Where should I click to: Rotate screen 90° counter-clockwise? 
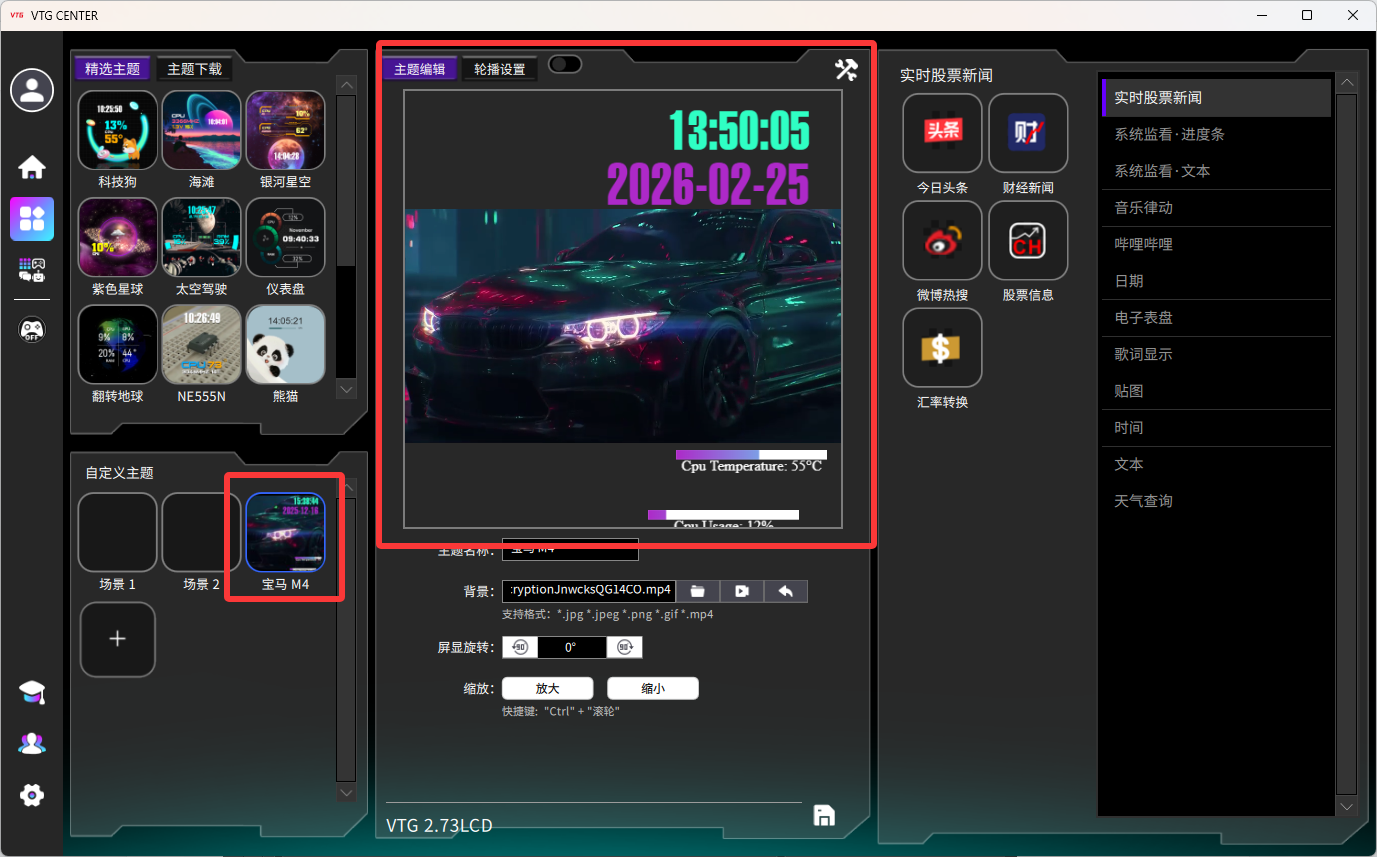pos(520,647)
